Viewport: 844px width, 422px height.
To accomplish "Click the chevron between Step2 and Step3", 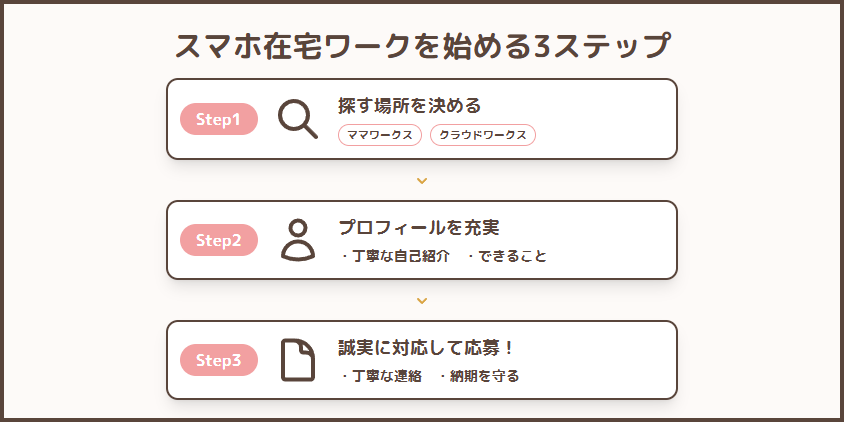I will (422, 301).
